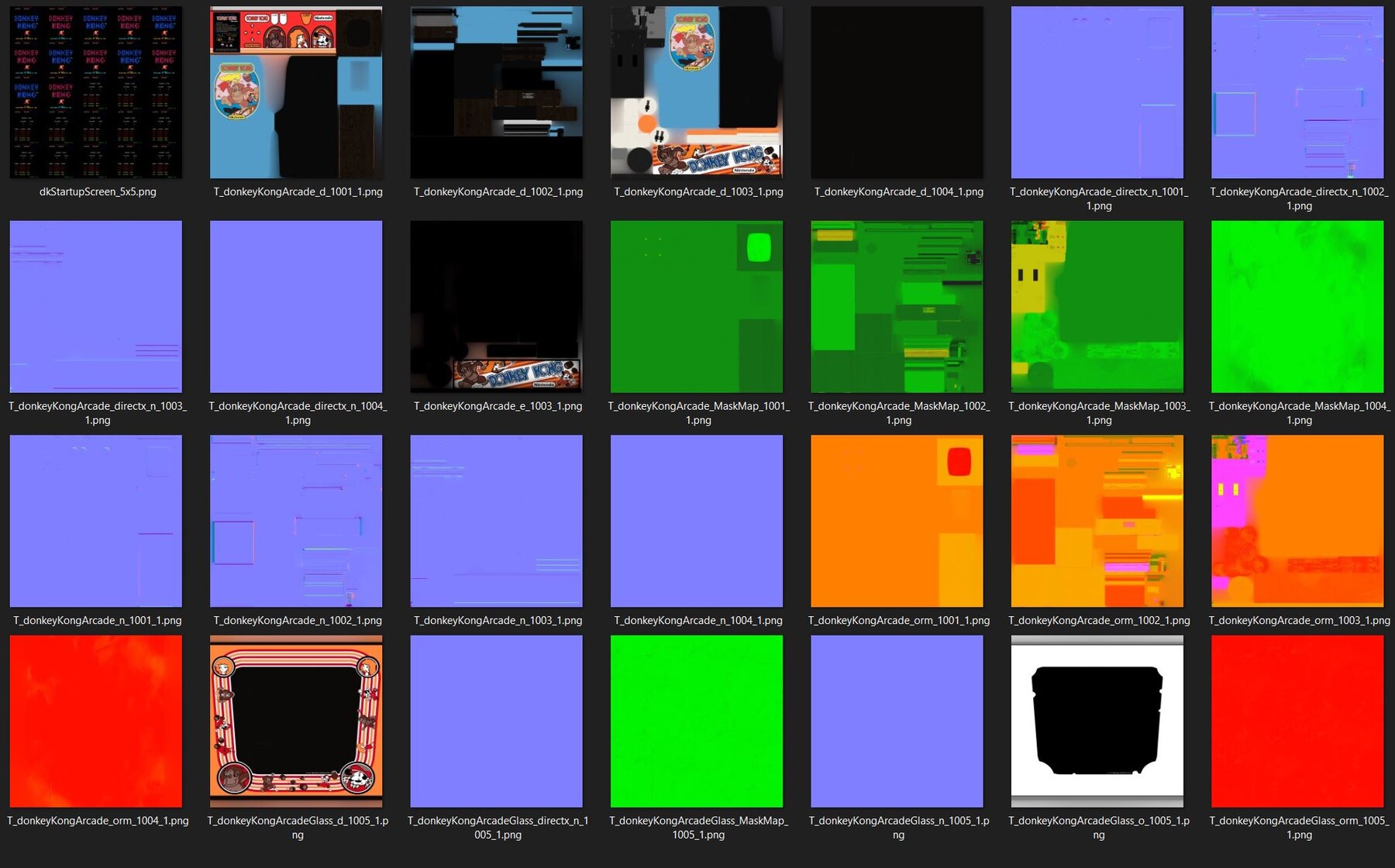Screen dimensions: 1395x868
Task: Select T_donkeyKongArcade_n_1004_1.png thumbnail
Action: 697,521
